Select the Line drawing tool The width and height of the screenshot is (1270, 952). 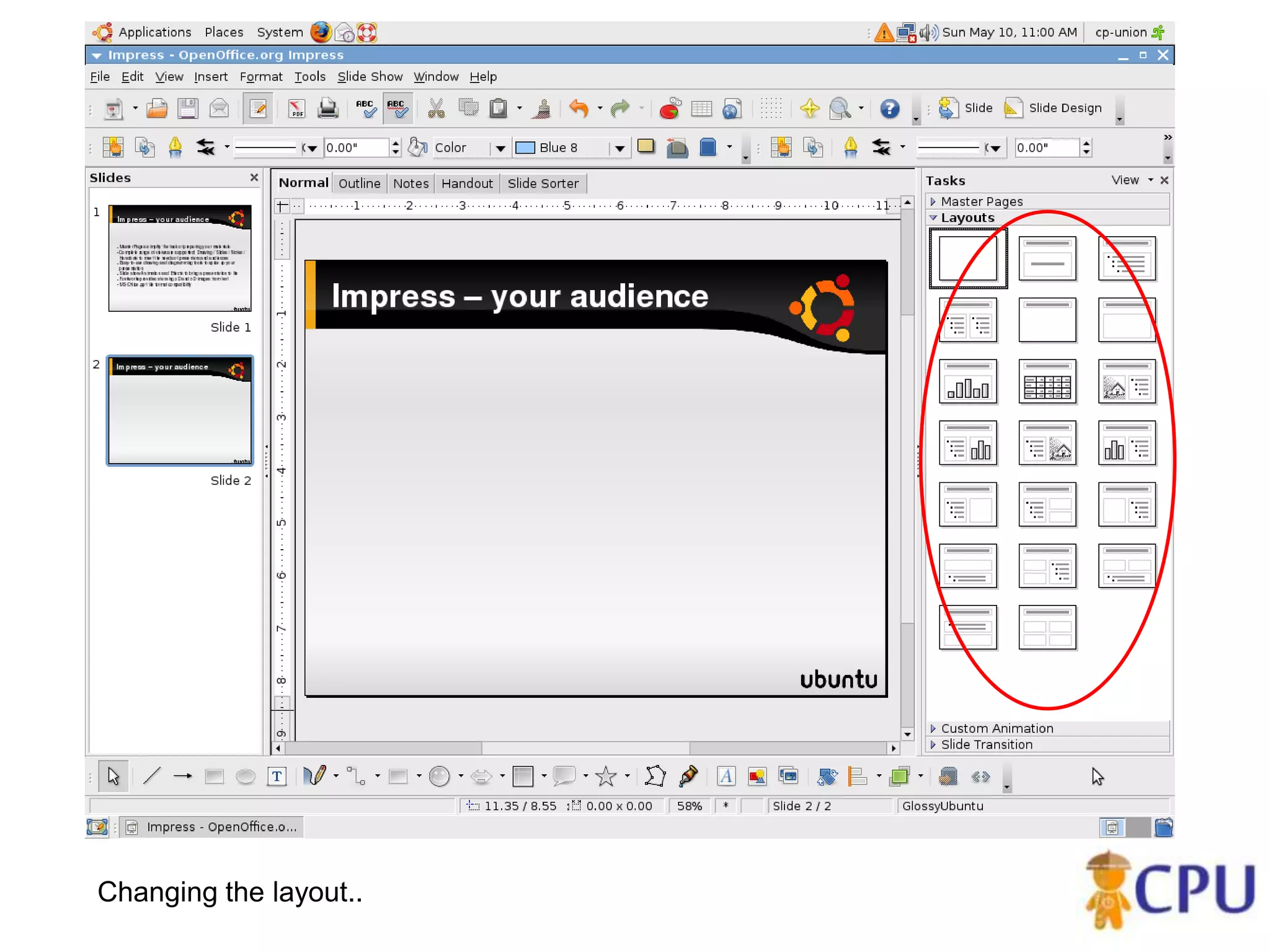click(x=152, y=776)
